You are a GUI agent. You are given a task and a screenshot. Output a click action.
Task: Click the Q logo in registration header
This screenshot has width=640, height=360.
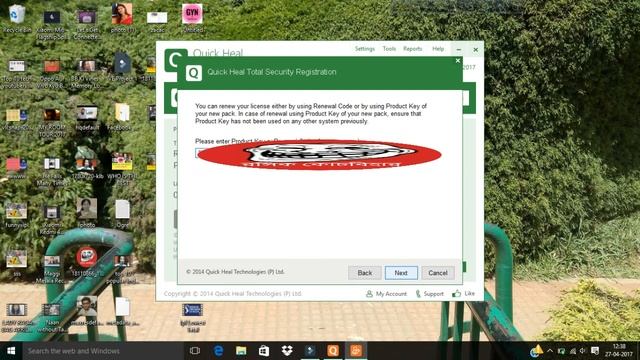coord(193,73)
